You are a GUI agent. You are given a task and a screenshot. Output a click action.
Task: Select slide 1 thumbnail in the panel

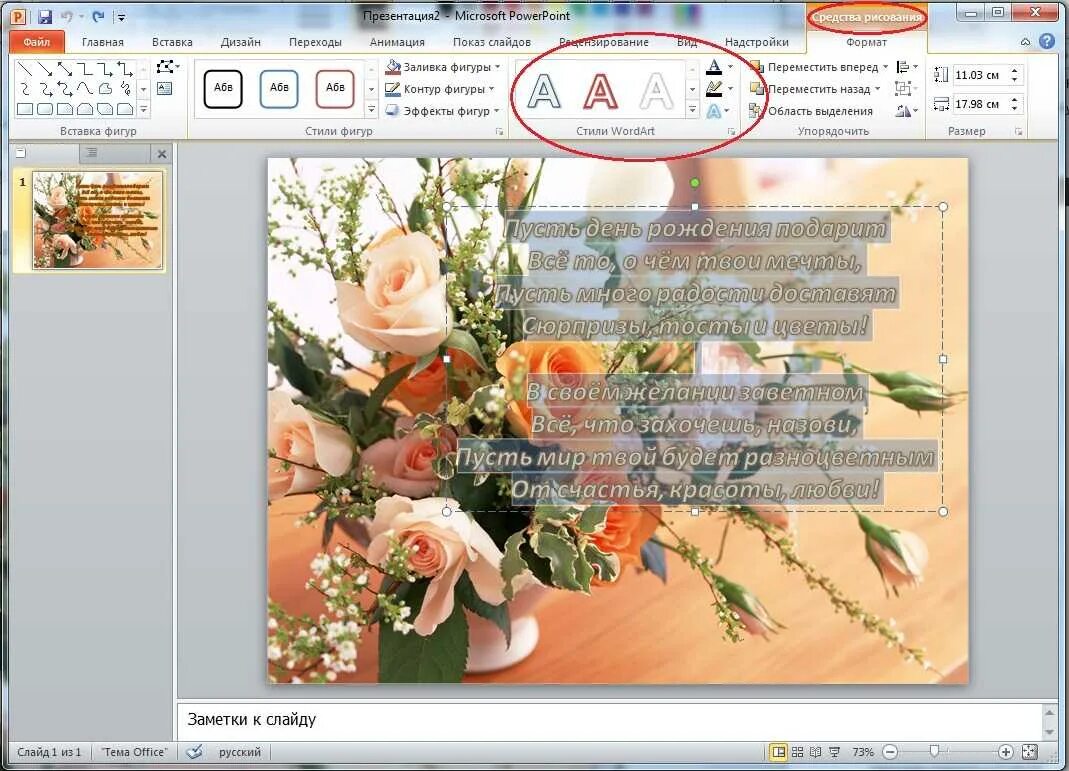[x=98, y=220]
